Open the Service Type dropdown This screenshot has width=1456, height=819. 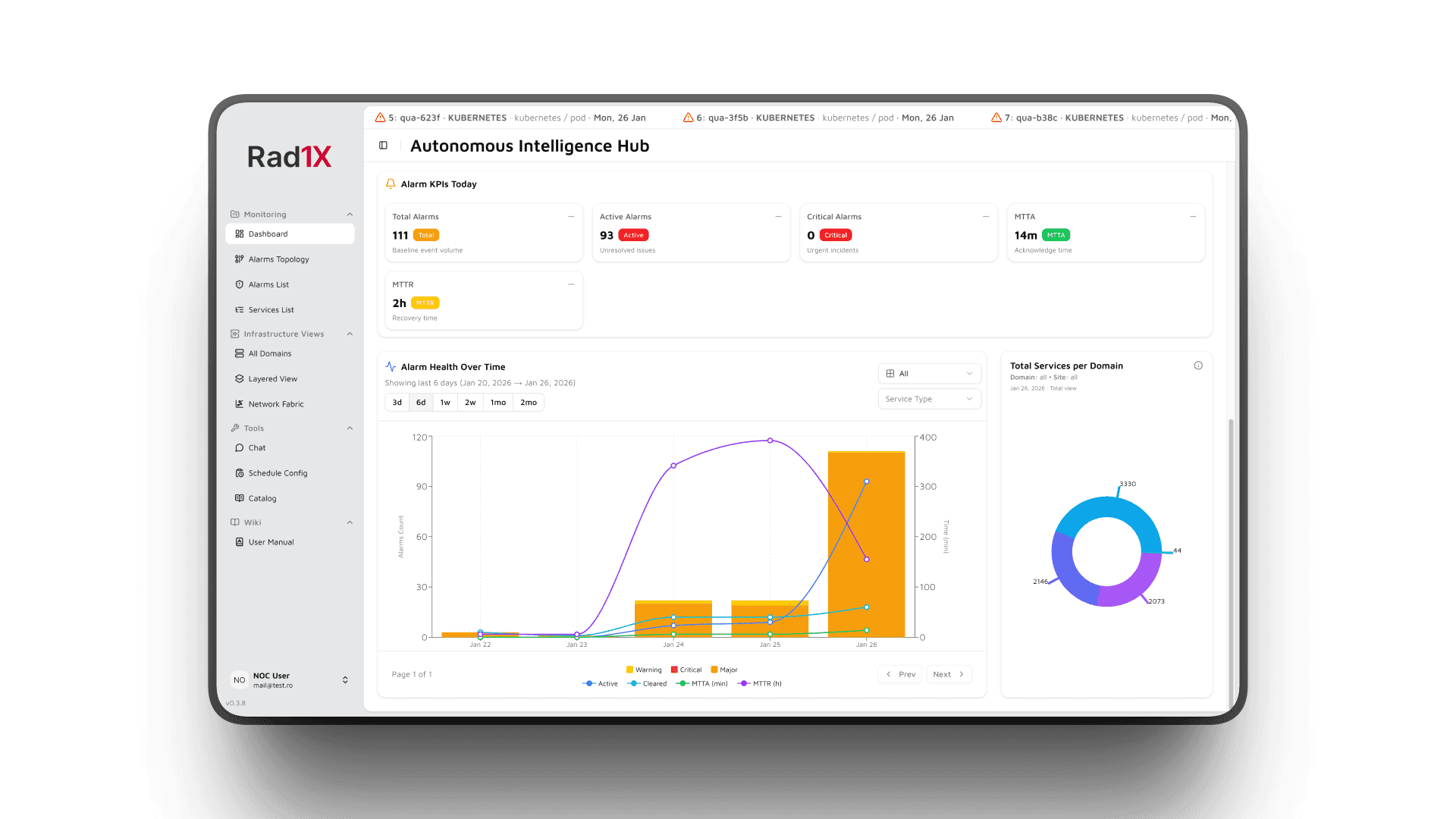pyautogui.click(x=929, y=399)
